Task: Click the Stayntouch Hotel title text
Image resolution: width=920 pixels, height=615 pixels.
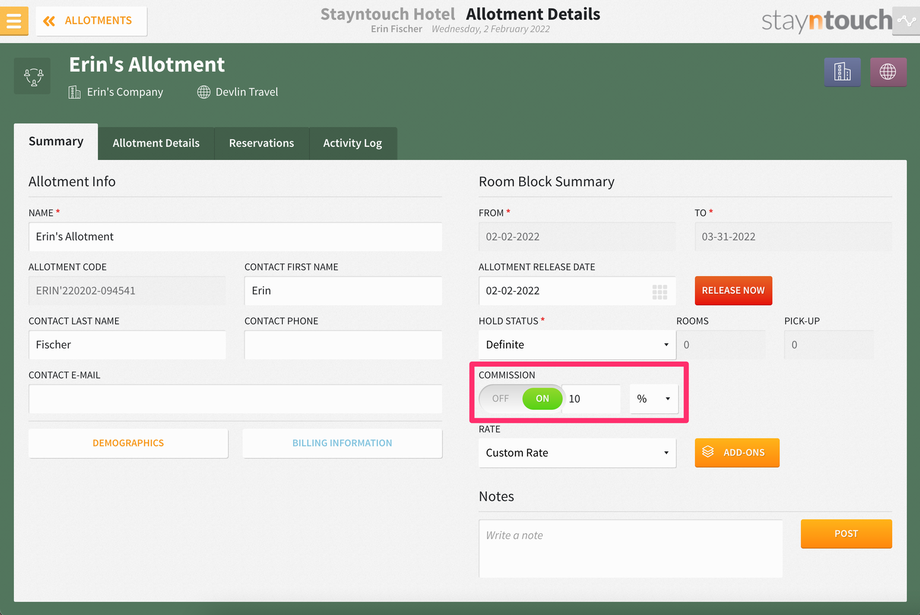Action: [x=388, y=14]
